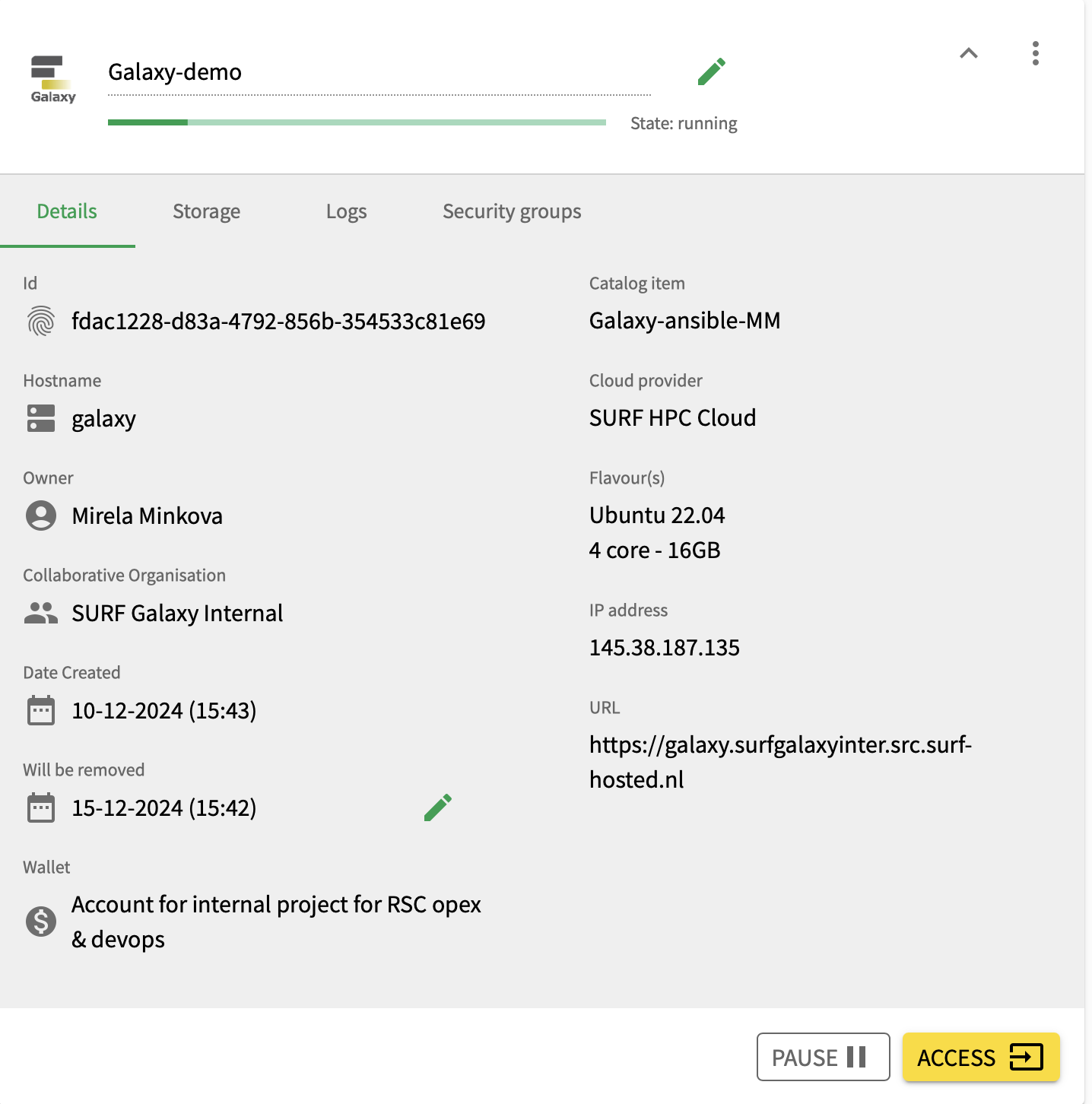1092x1104 pixels.
Task: Edit the workspace name with the pencil icon
Action: 712,71
